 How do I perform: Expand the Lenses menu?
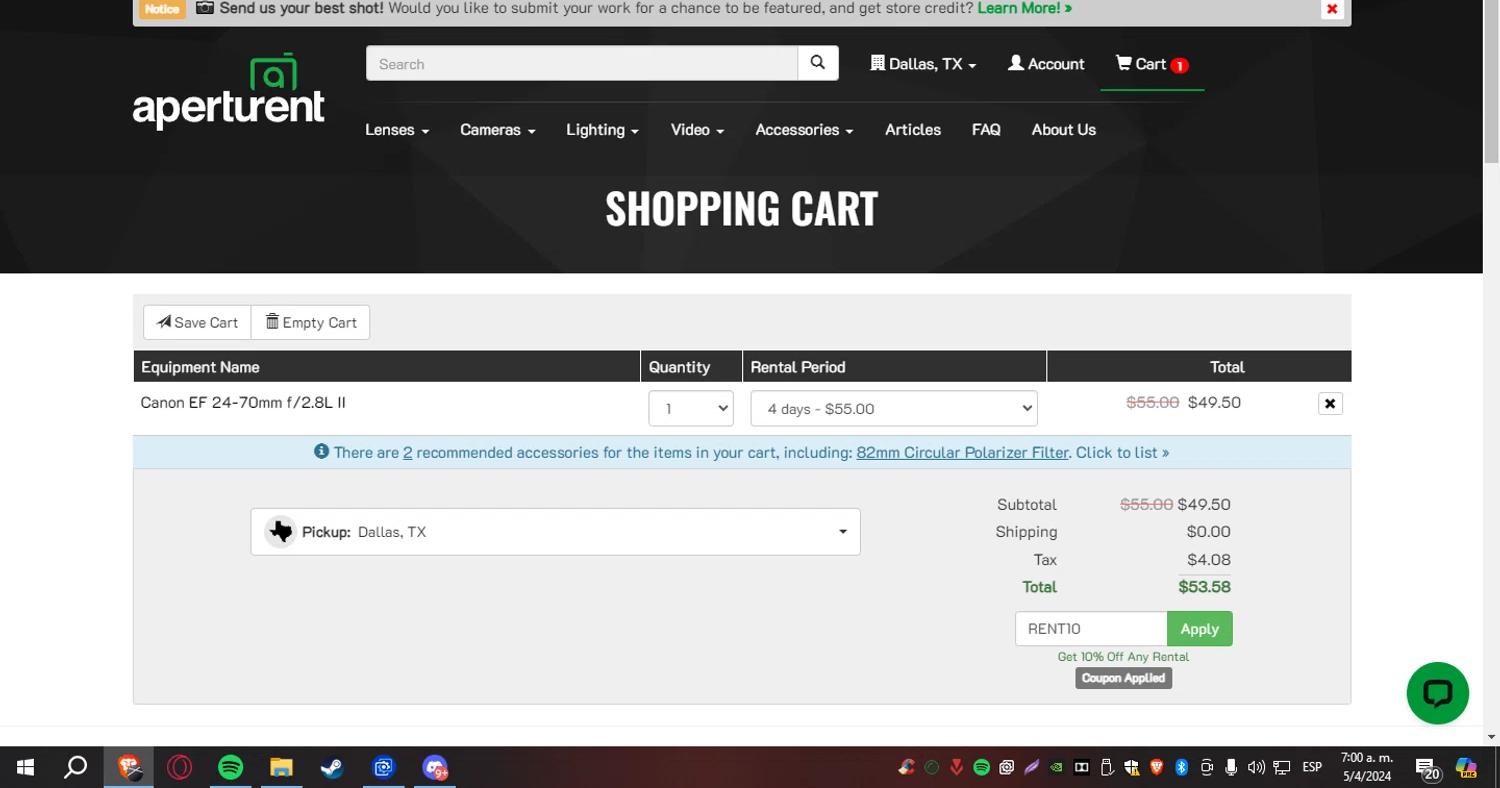point(397,130)
